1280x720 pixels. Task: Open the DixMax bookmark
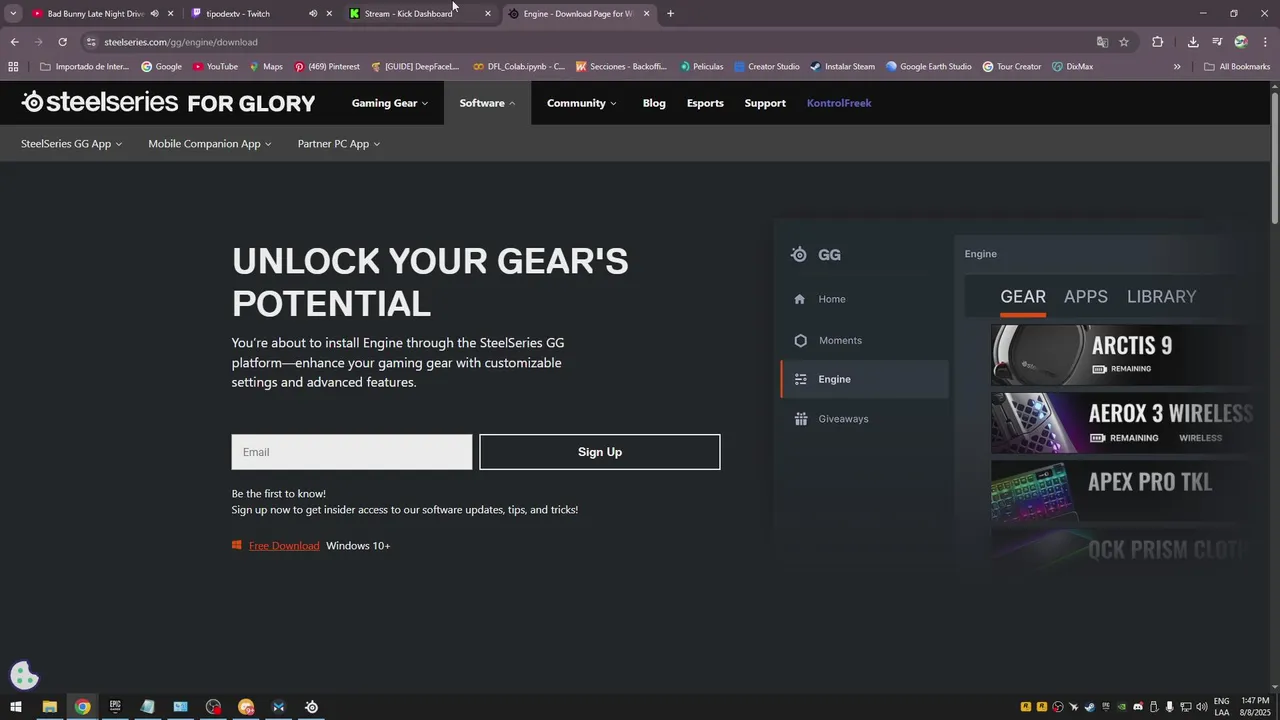click(1072, 67)
